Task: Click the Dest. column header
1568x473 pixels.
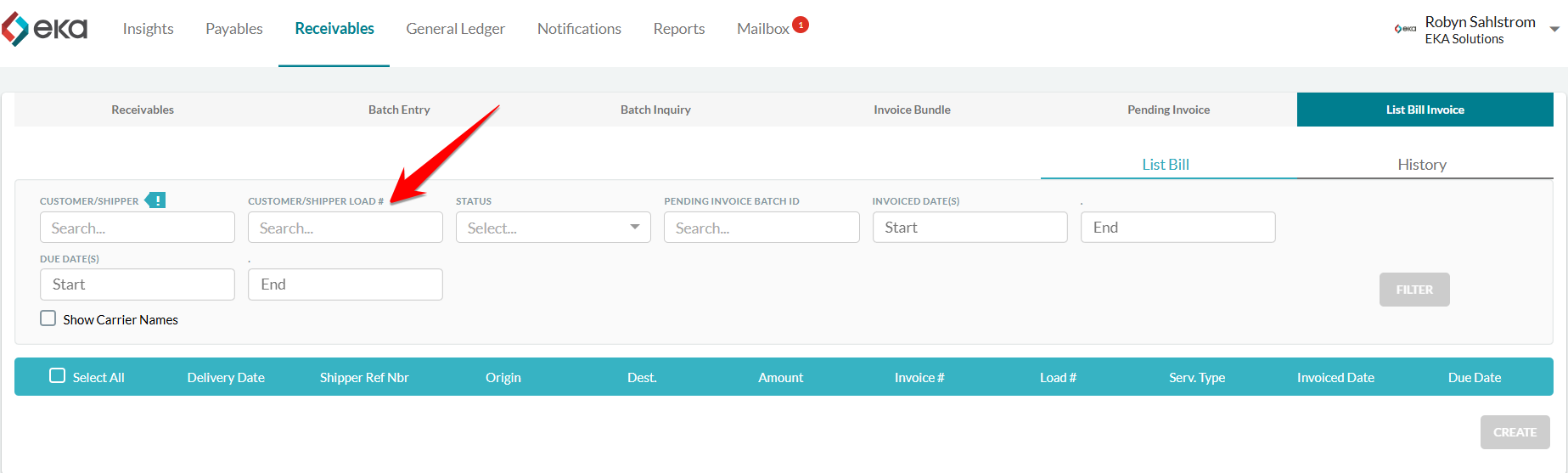Action: [x=642, y=377]
